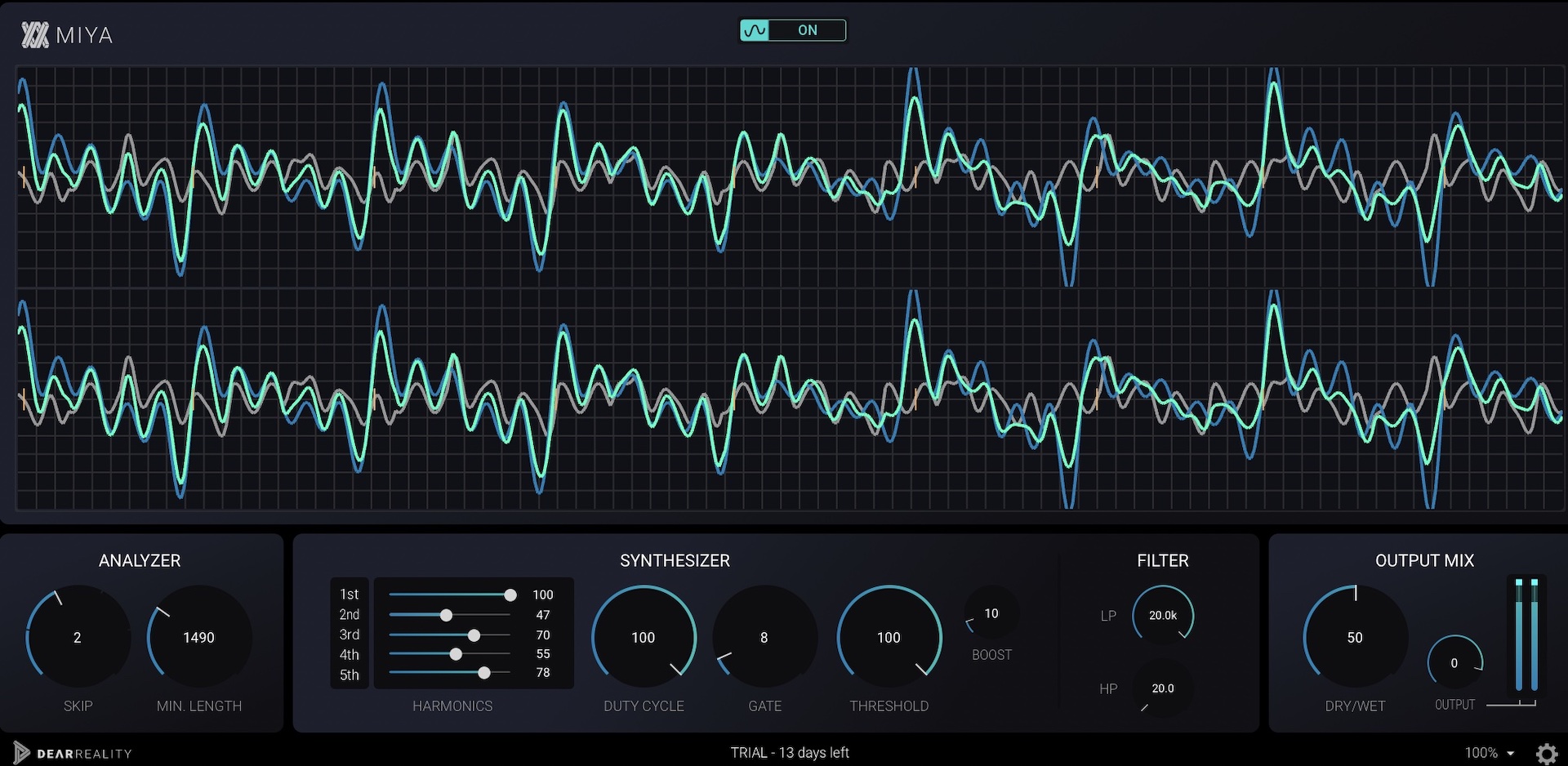Screen dimensions: 1568x766
Task: Click the MIN. LENGTH knob
Action: pyautogui.click(x=198, y=637)
